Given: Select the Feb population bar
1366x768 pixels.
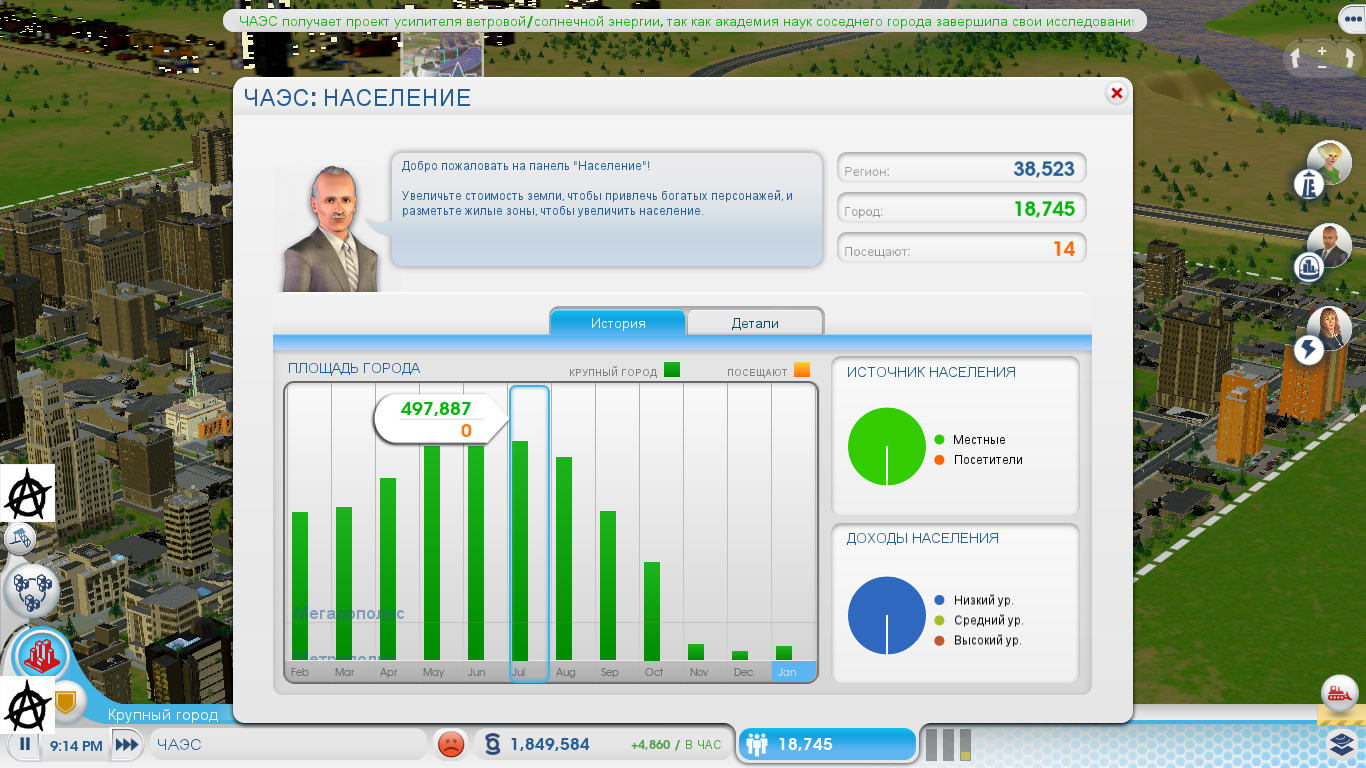Looking at the screenshot, I should (x=300, y=586).
